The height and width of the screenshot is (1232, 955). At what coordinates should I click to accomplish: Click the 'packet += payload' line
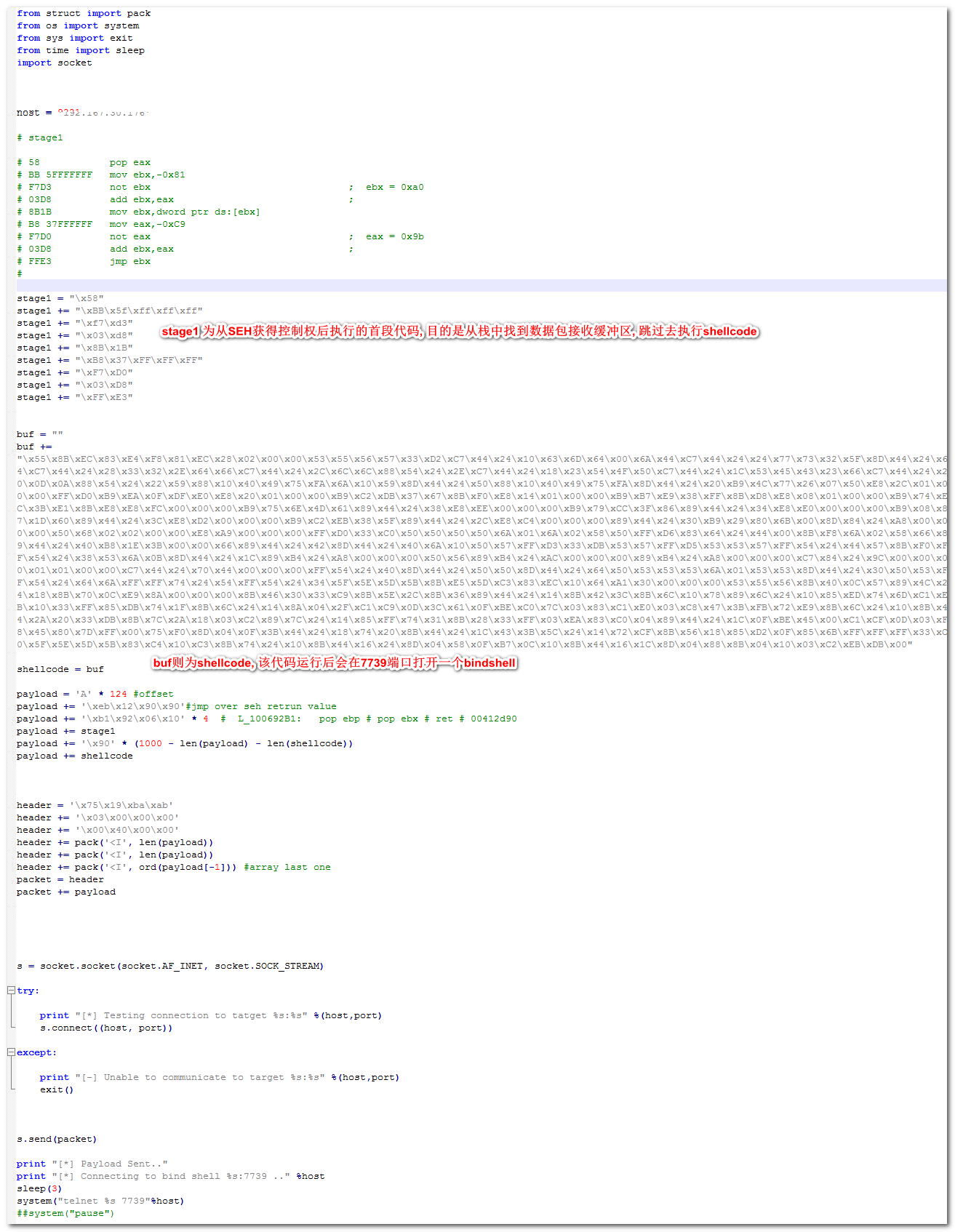pos(66,892)
